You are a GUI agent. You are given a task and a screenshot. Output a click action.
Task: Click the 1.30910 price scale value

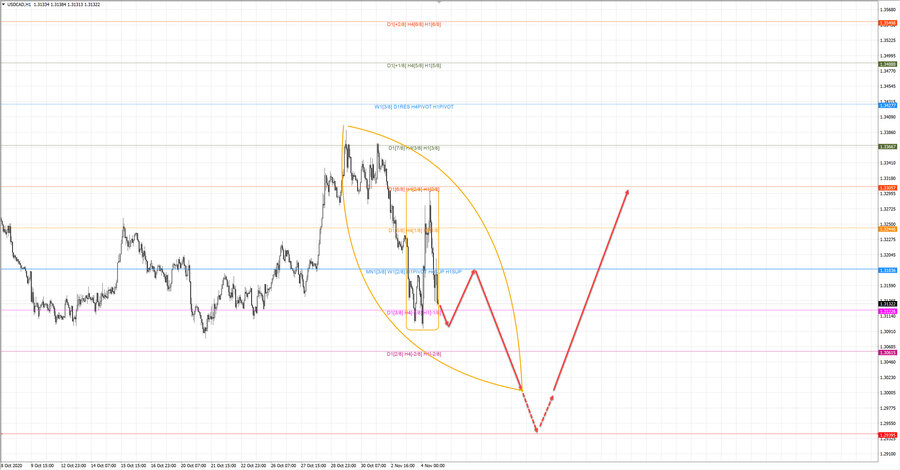(x=887, y=331)
